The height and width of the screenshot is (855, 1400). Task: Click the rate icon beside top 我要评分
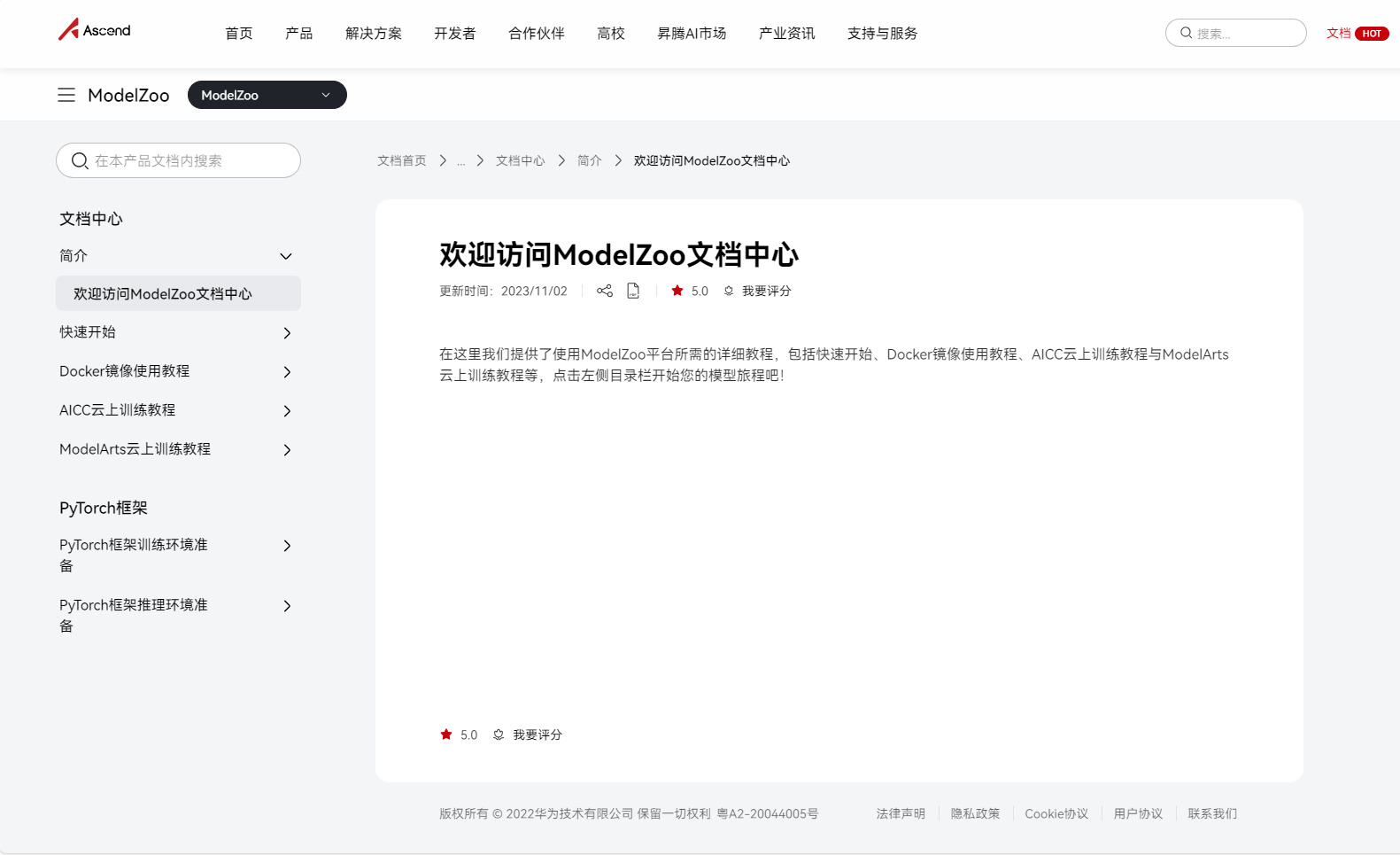tap(729, 291)
